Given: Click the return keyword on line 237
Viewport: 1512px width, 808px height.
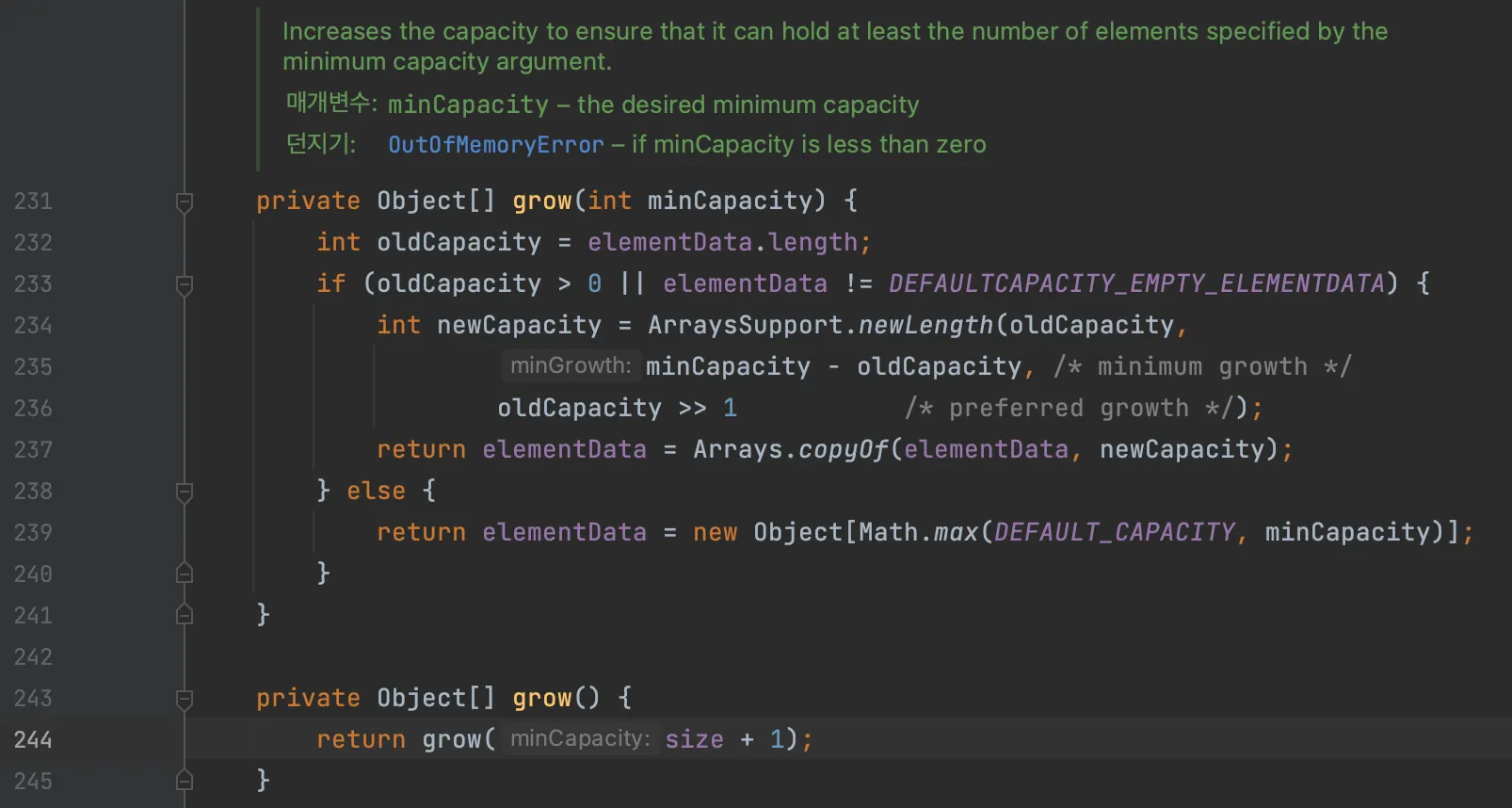Looking at the screenshot, I should coord(422,449).
